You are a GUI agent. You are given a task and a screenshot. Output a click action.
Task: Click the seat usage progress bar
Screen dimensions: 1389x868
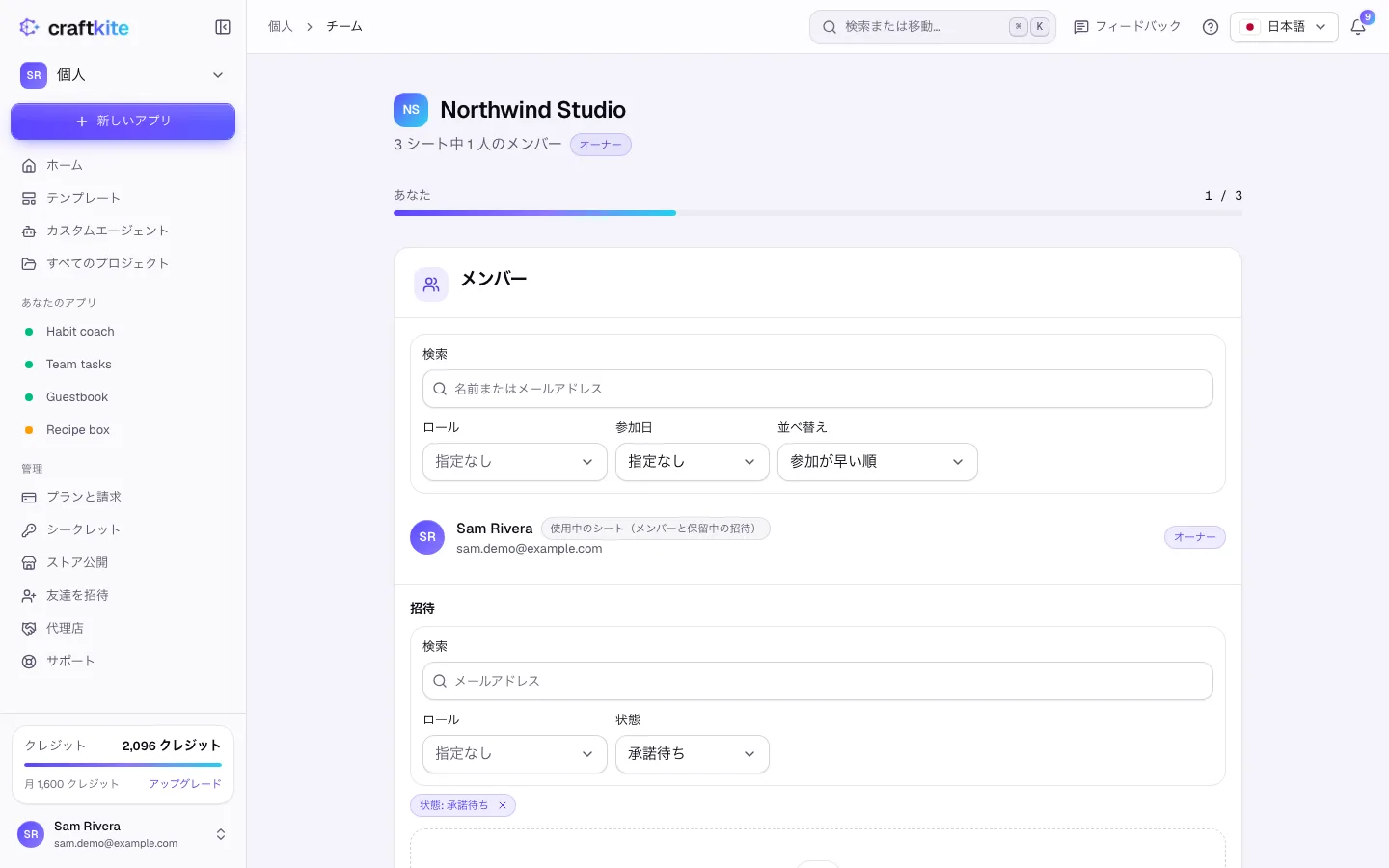pyautogui.click(x=818, y=213)
